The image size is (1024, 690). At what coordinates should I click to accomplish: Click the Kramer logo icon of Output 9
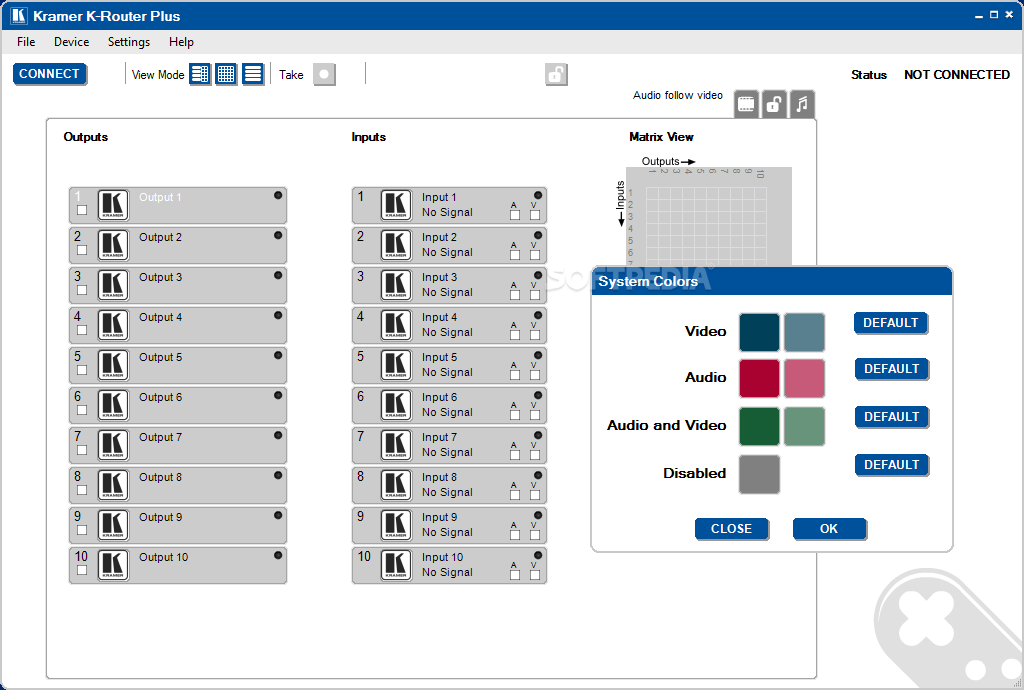pyautogui.click(x=113, y=525)
